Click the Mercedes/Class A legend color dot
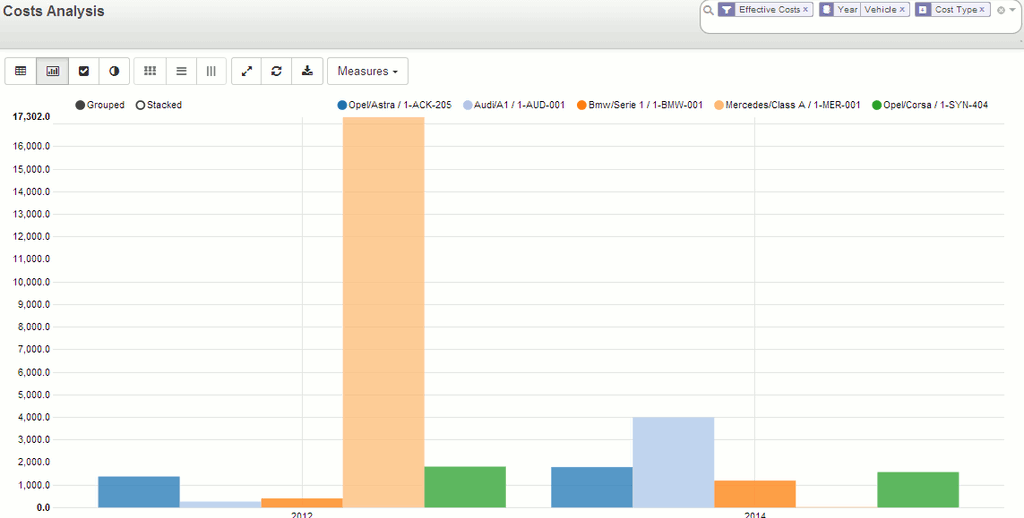The height and width of the screenshot is (518, 1024). (x=719, y=105)
